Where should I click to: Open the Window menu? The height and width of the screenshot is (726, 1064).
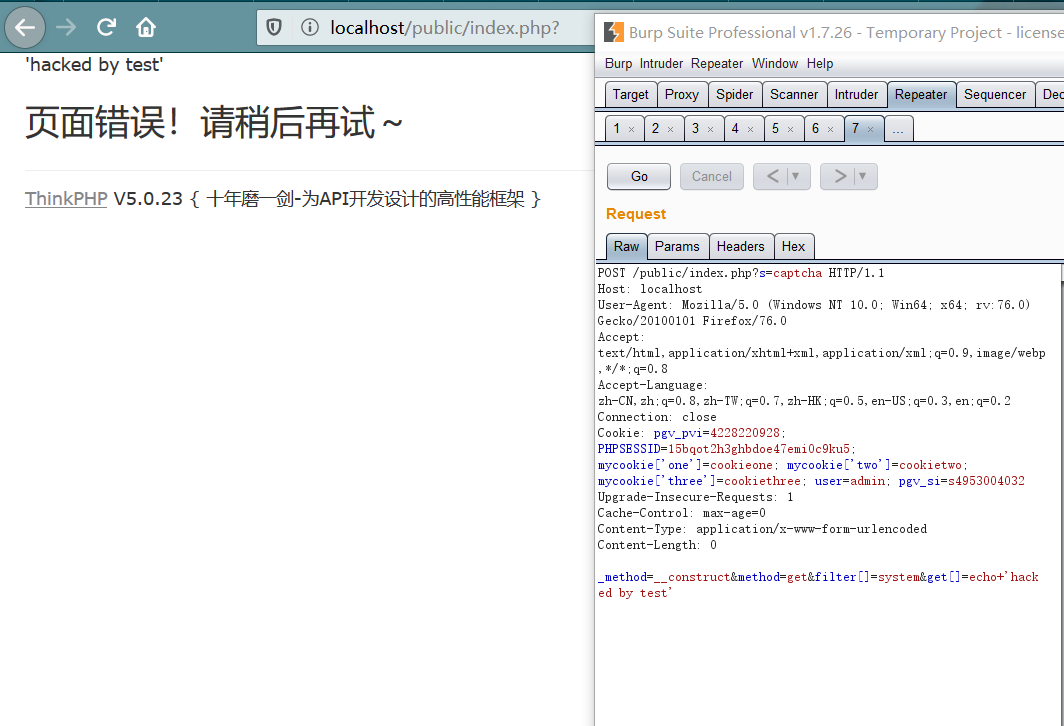click(775, 64)
